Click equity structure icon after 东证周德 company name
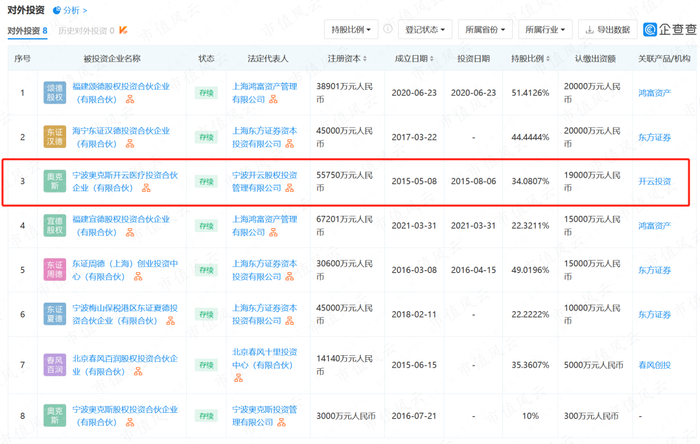700x444 pixels. pos(138,277)
